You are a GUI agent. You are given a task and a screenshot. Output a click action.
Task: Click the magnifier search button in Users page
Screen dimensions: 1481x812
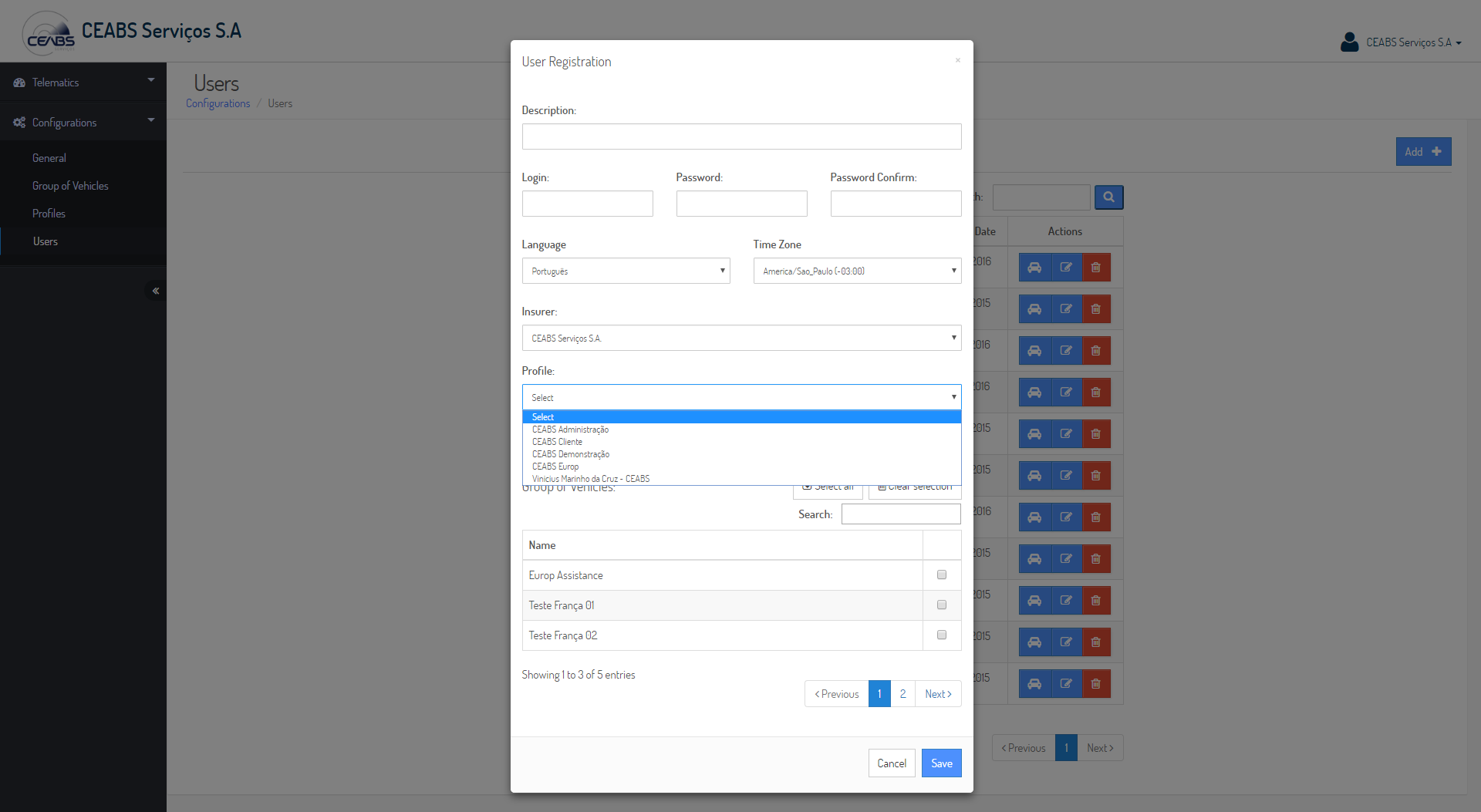(x=1108, y=197)
